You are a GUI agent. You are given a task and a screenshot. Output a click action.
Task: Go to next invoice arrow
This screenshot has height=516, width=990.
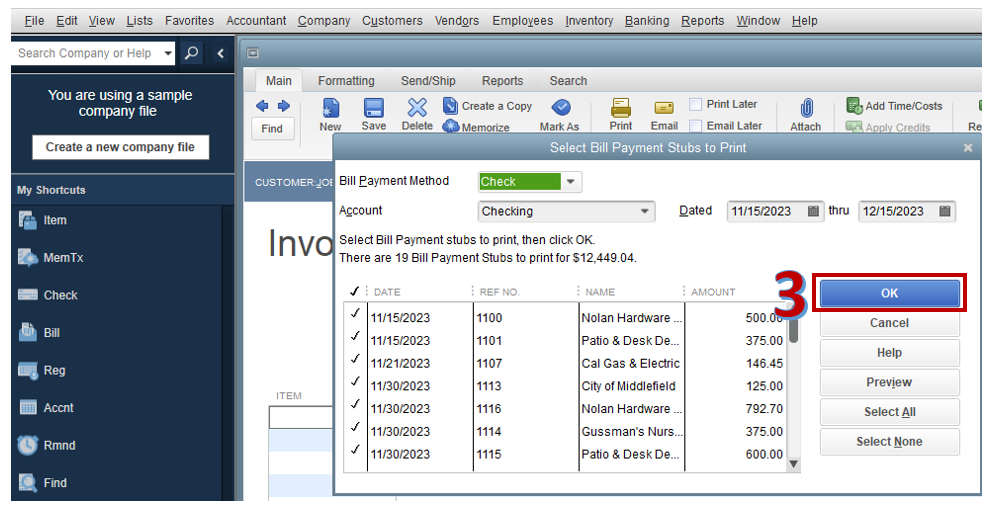283,106
